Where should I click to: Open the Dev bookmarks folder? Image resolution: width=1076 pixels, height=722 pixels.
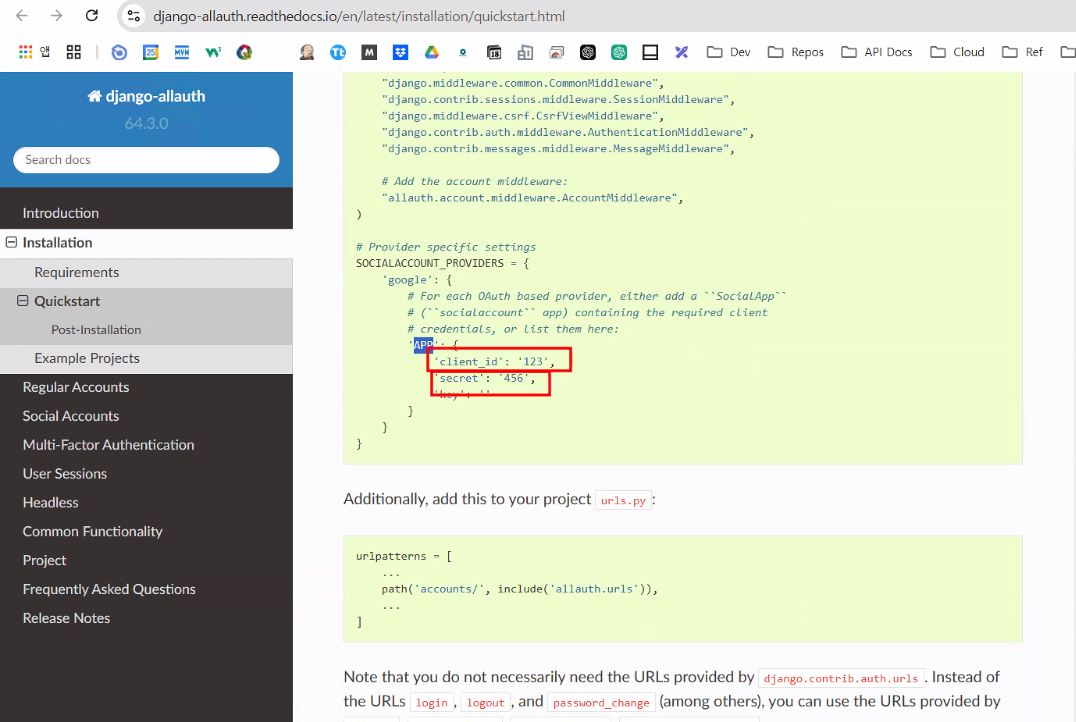coord(729,52)
